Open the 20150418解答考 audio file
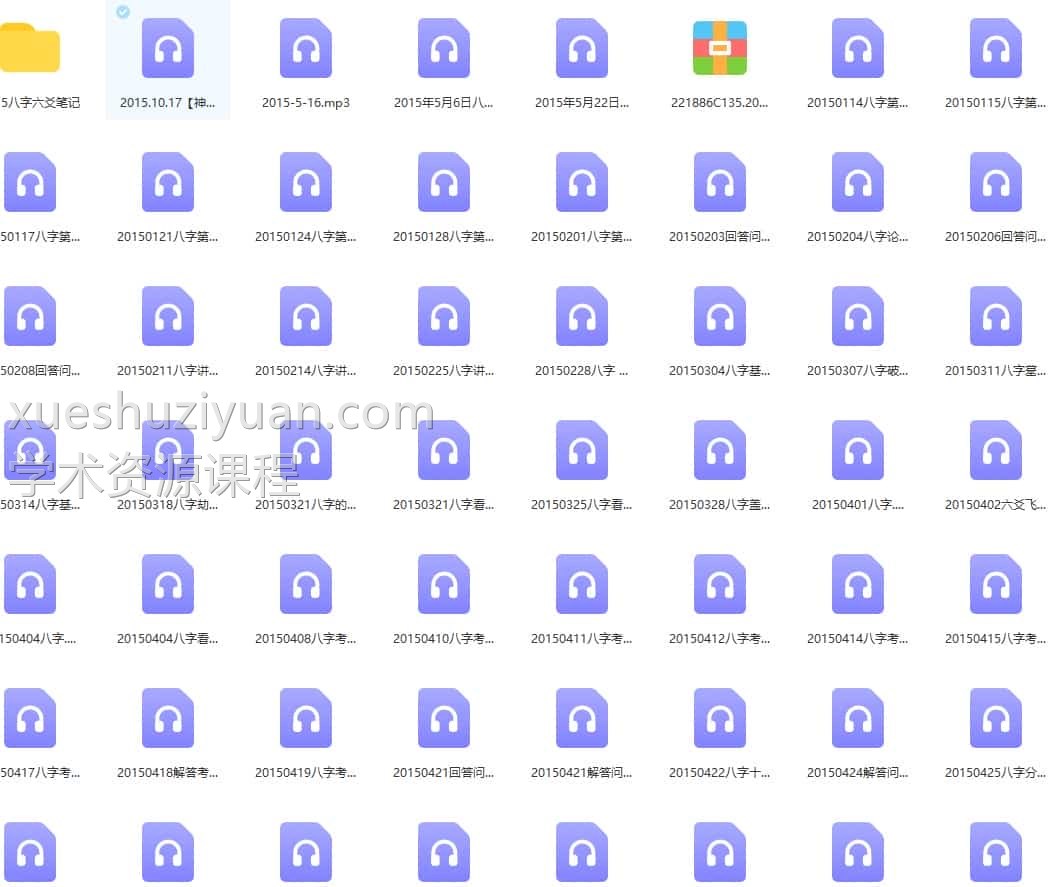The height and width of the screenshot is (887, 1064). [x=167, y=717]
